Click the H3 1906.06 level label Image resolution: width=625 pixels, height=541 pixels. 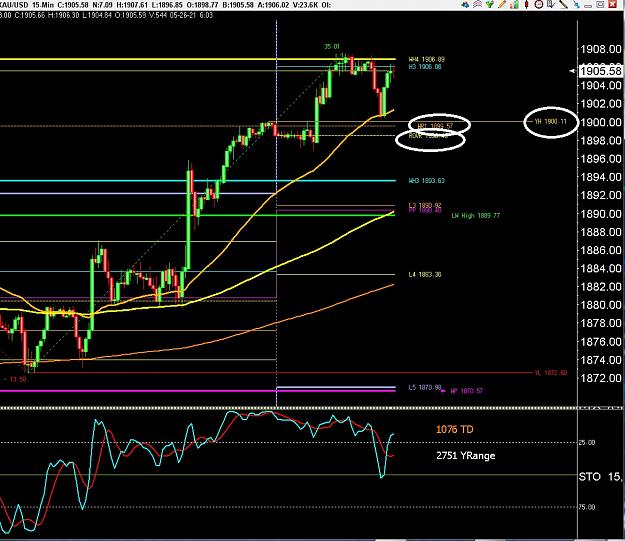click(425, 67)
